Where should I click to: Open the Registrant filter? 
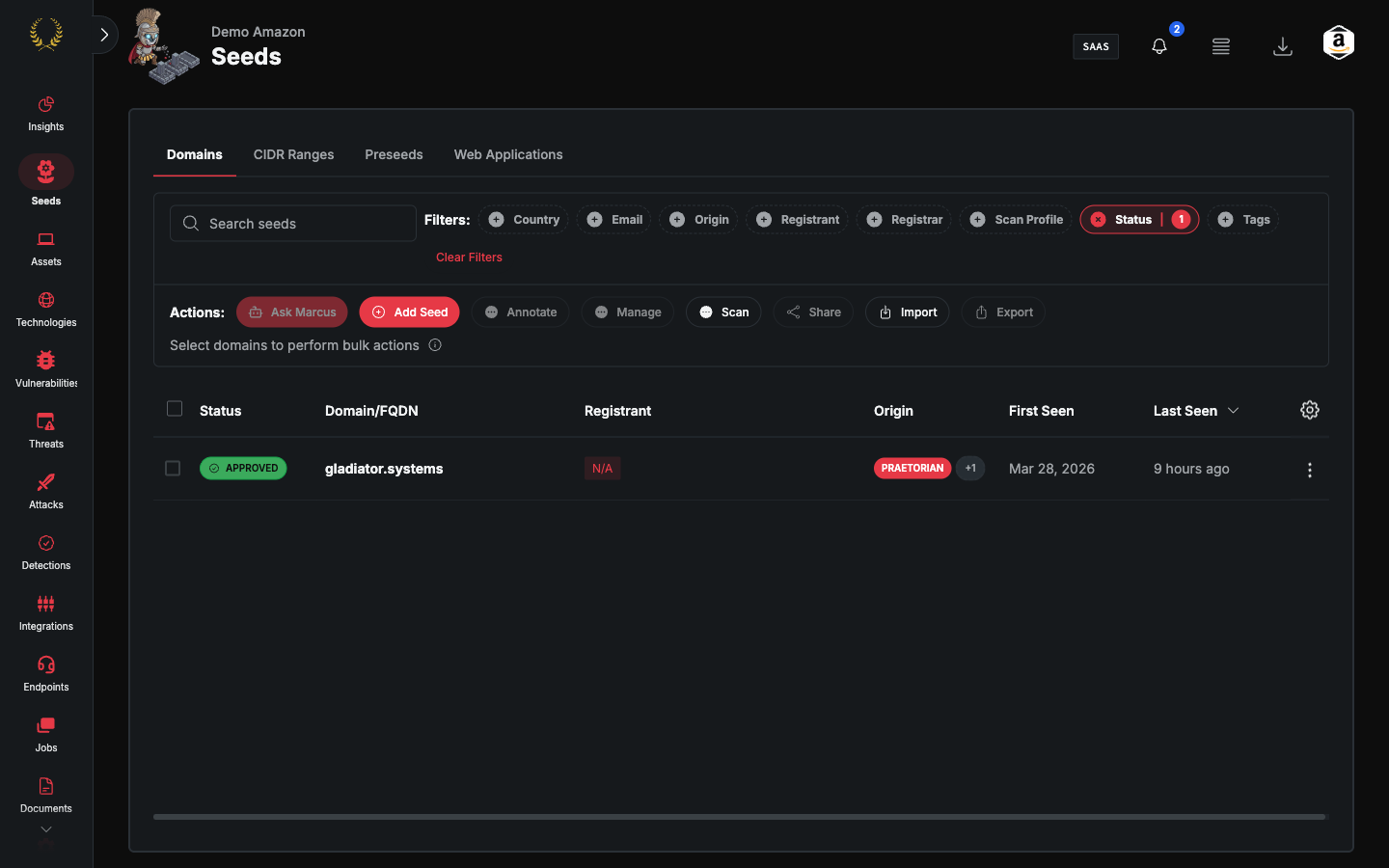pyautogui.click(x=797, y=220)
